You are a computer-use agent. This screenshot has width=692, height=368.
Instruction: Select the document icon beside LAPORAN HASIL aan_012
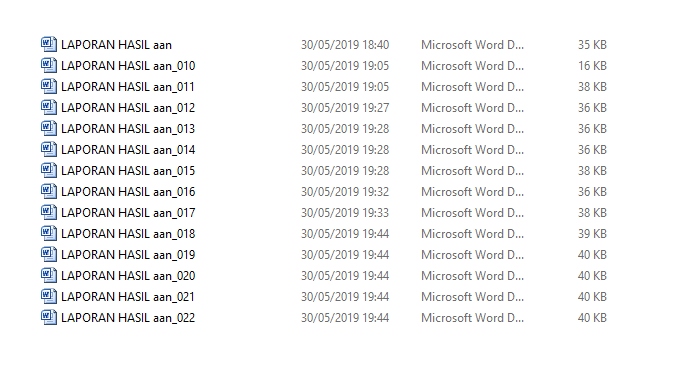coord(49,107)
